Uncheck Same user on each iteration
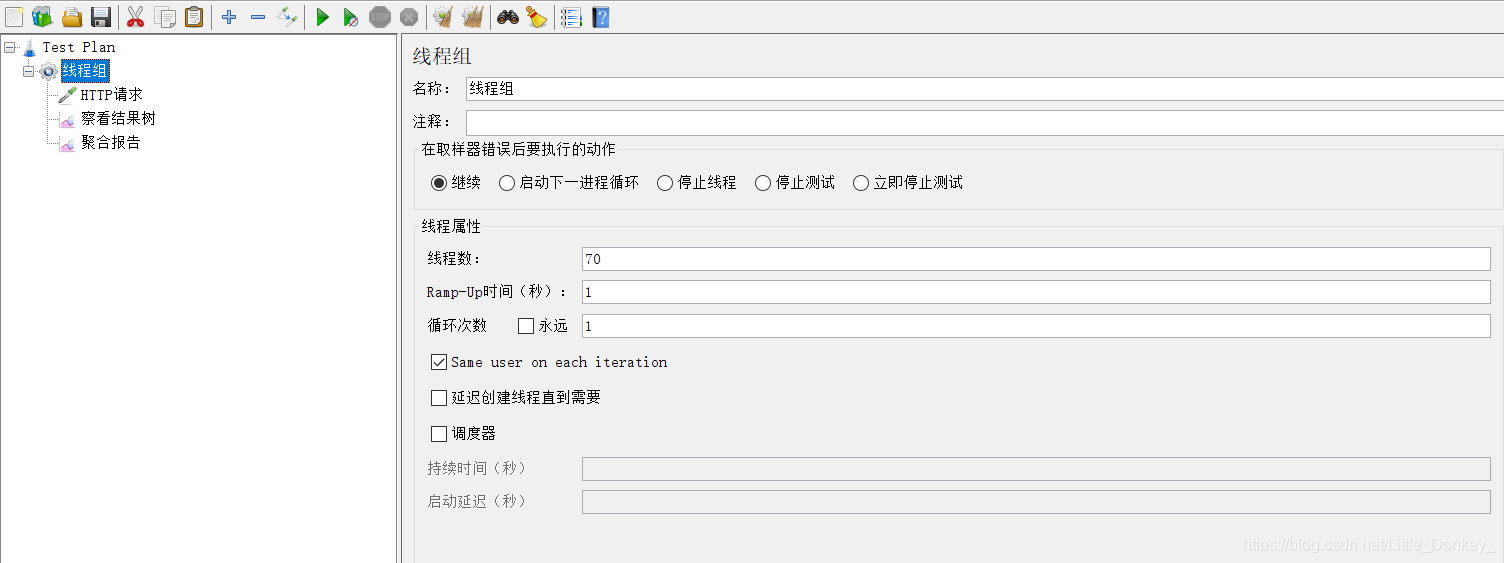Image resolution: width=1504 pixels, height=563 pixels. tap(439, 362)
